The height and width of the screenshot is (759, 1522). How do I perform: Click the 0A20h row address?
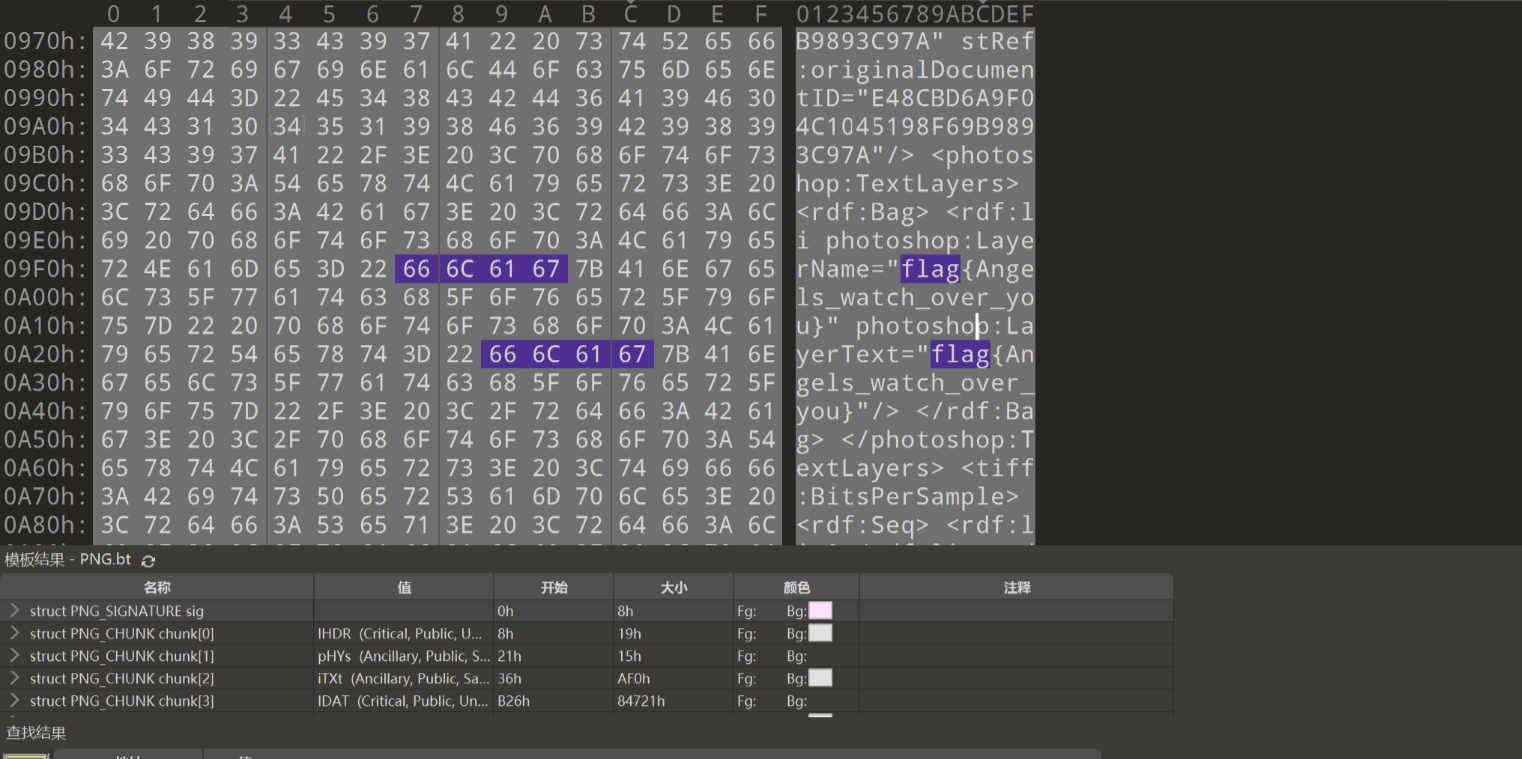click(45, 354)
